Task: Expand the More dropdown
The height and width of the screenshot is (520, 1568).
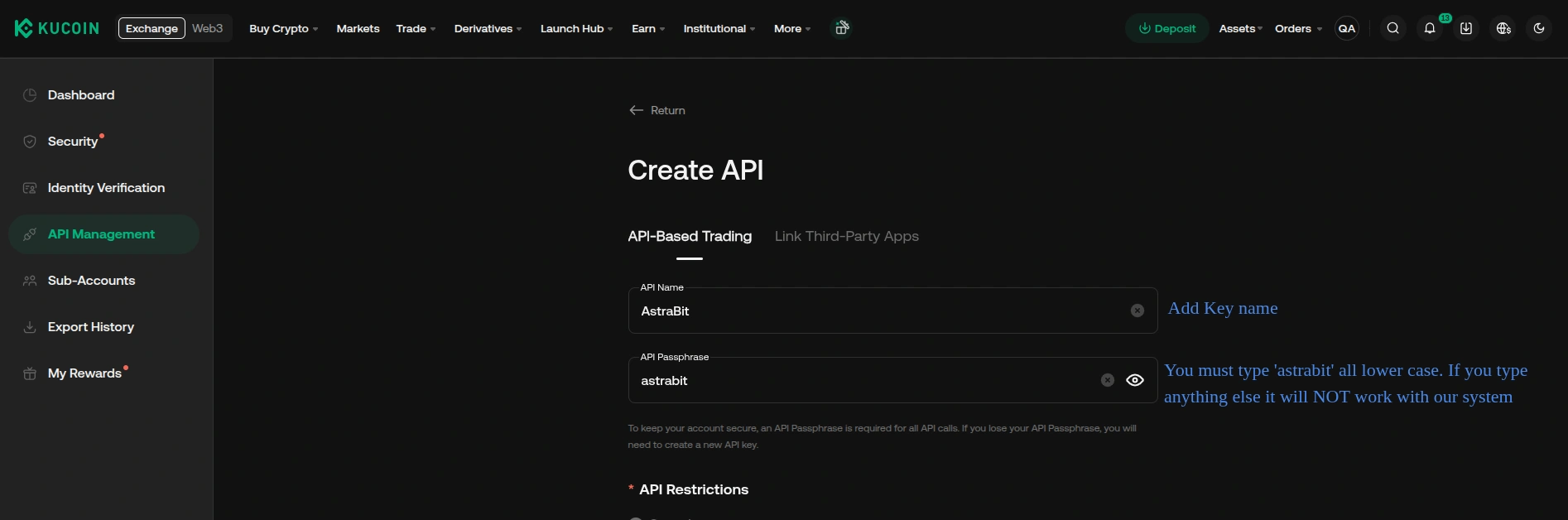Action: tap(792, 28)
